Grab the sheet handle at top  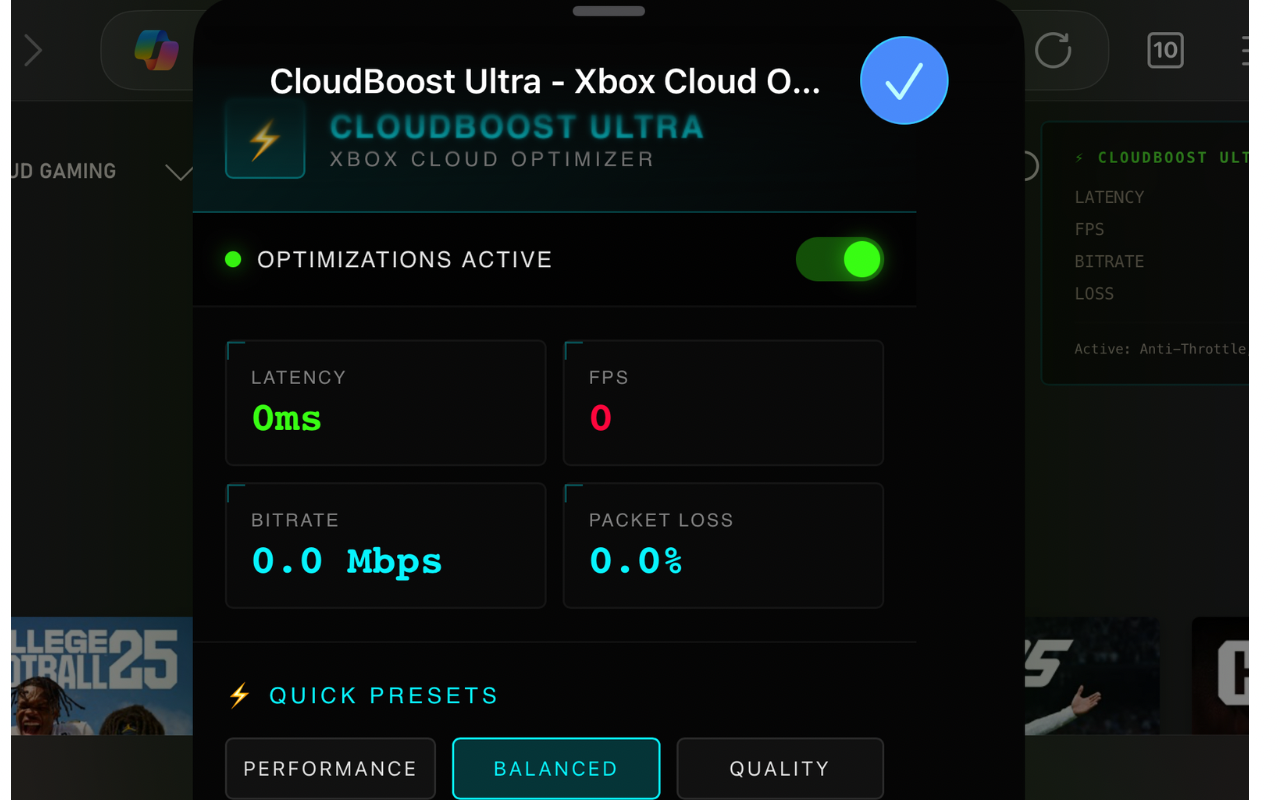[x=609, y=11]
